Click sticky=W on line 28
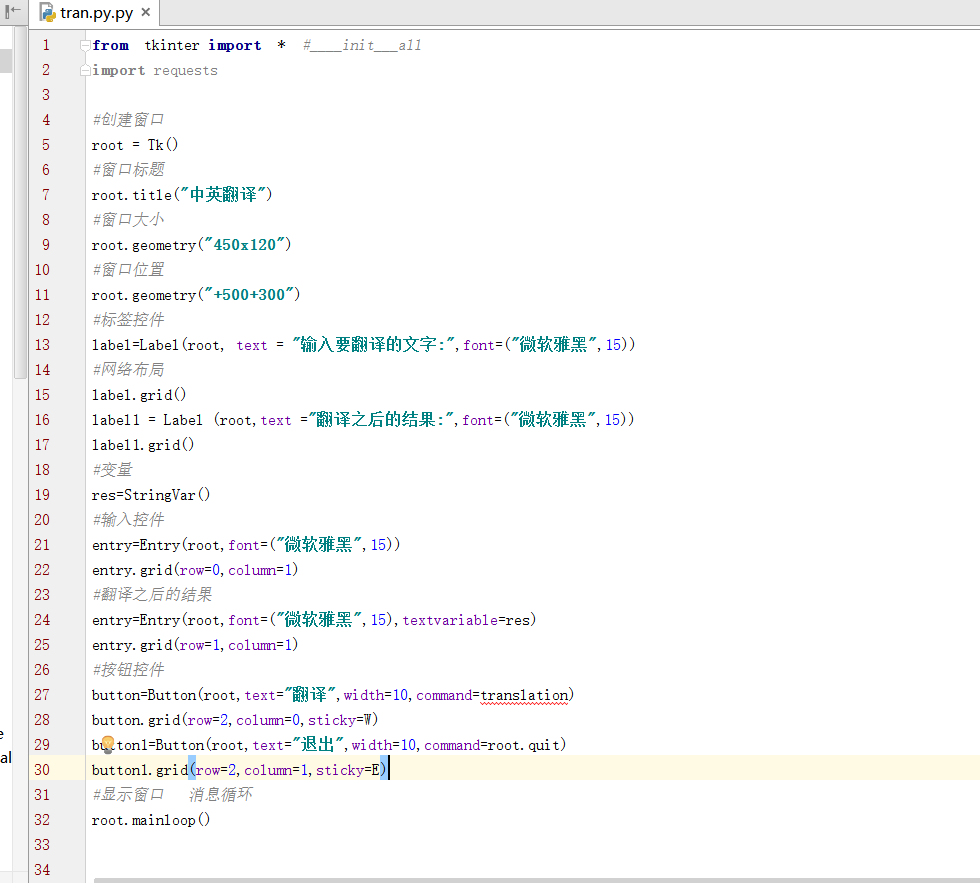Image resolution: width=980 pixels, height=883 pixels. 339,720
